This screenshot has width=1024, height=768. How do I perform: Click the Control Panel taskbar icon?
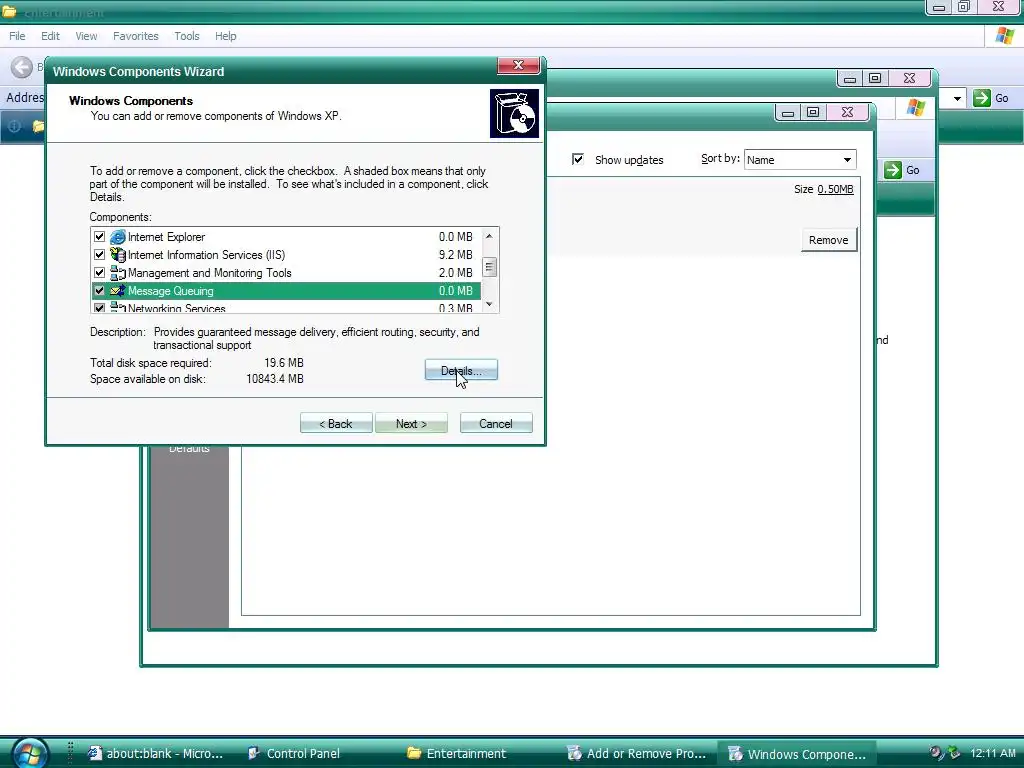[x=253, y=754]
